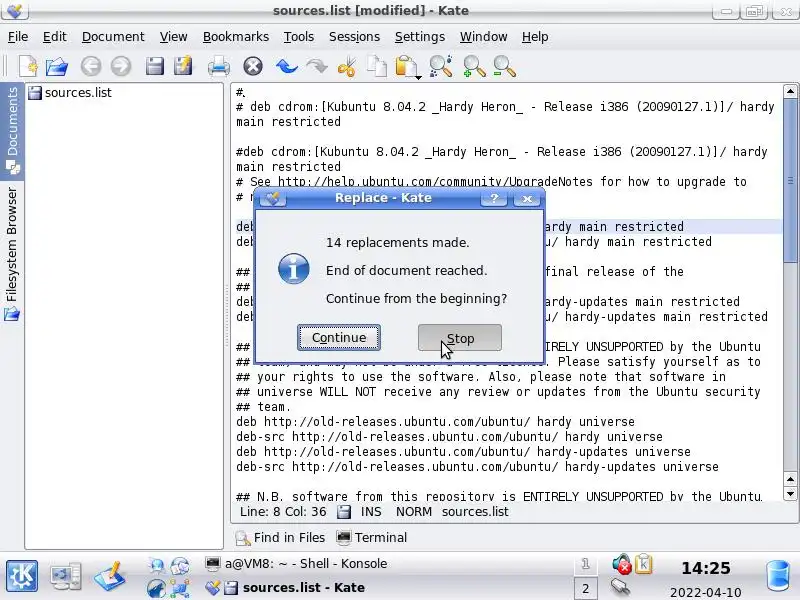Switch to virtual desktop 2 in pager
Image resolution: width=800 pixels, height=600 pixels.
tap(585, 588)
